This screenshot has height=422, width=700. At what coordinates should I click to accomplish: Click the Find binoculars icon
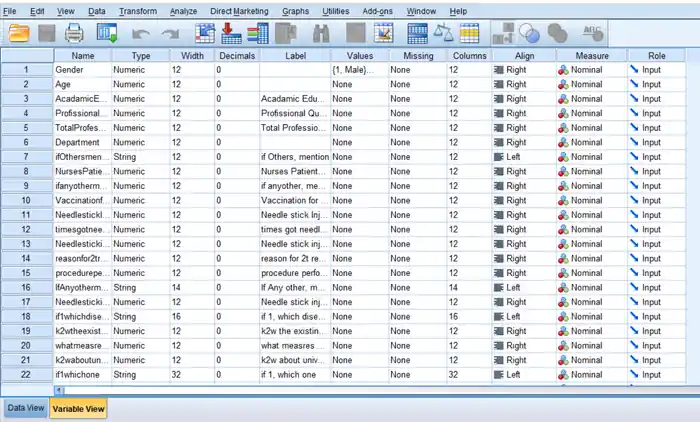(321, 33)
